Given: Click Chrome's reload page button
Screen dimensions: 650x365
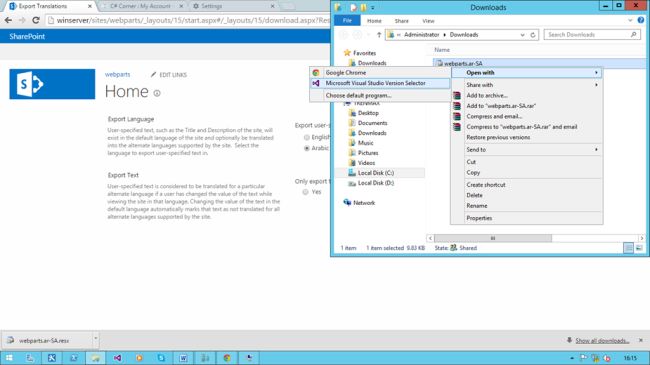Looking at the screenshot, I should coord(36,20).
